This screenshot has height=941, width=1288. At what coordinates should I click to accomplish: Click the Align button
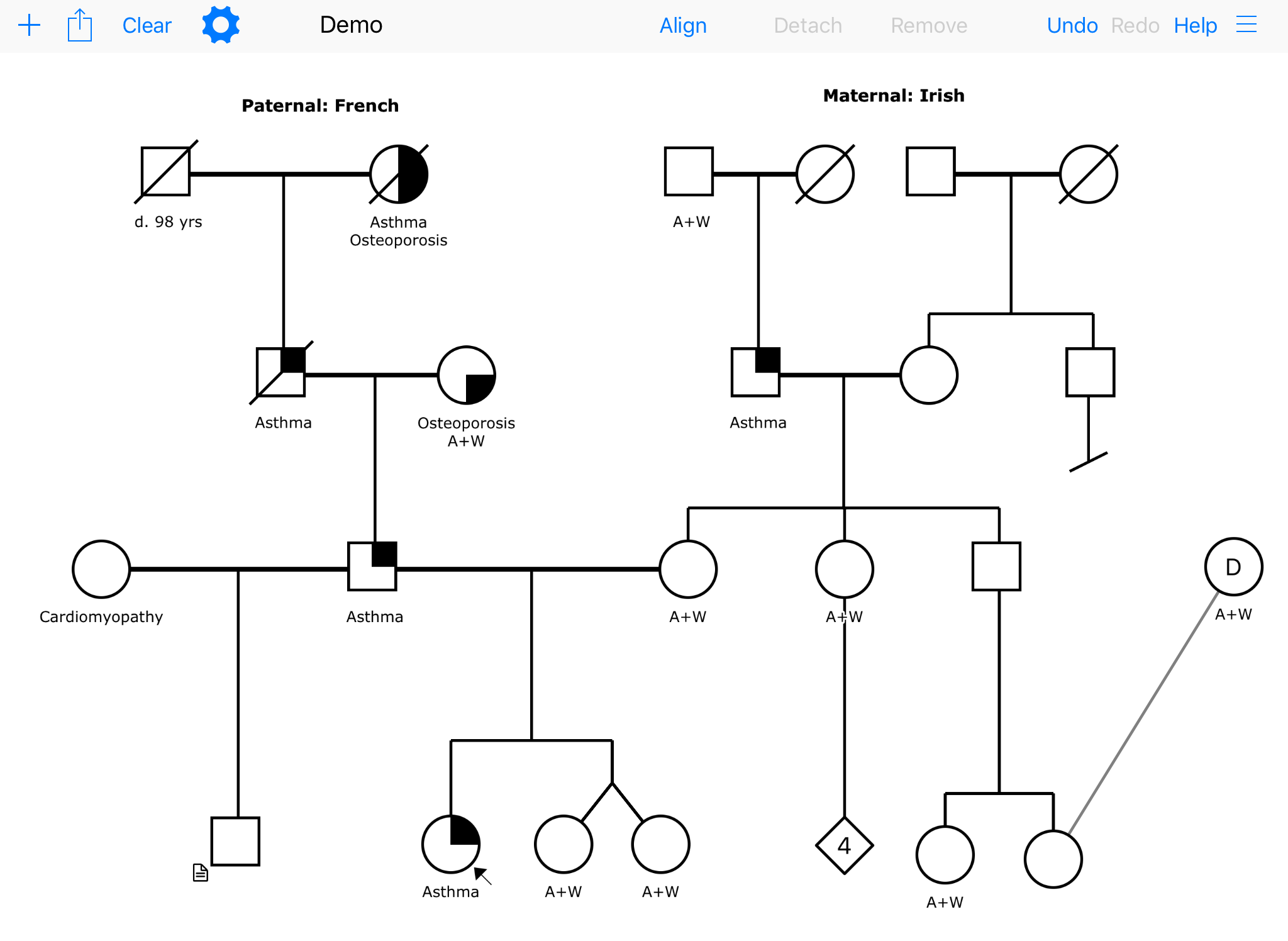[683, 26]
